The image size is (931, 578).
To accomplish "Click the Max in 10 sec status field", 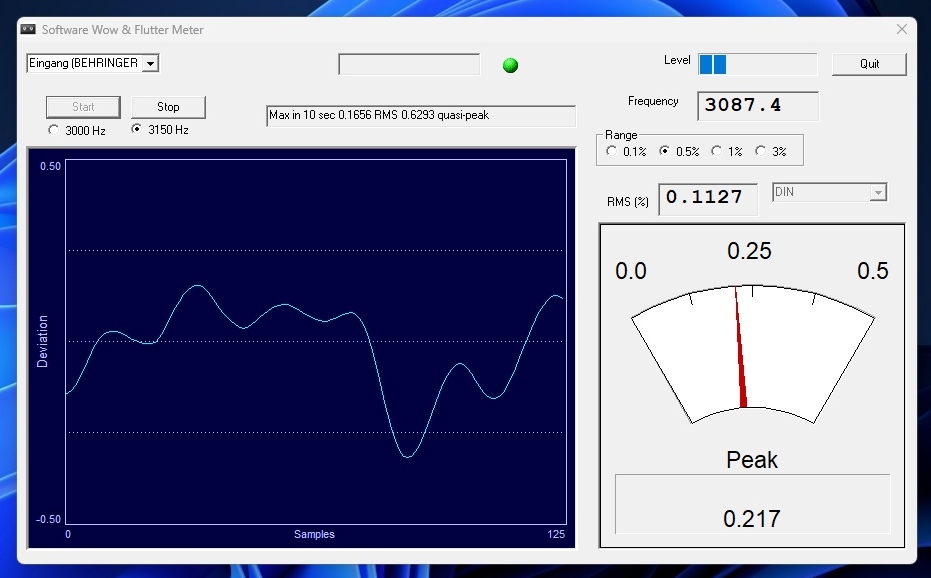I will click(x=421, y=115).
